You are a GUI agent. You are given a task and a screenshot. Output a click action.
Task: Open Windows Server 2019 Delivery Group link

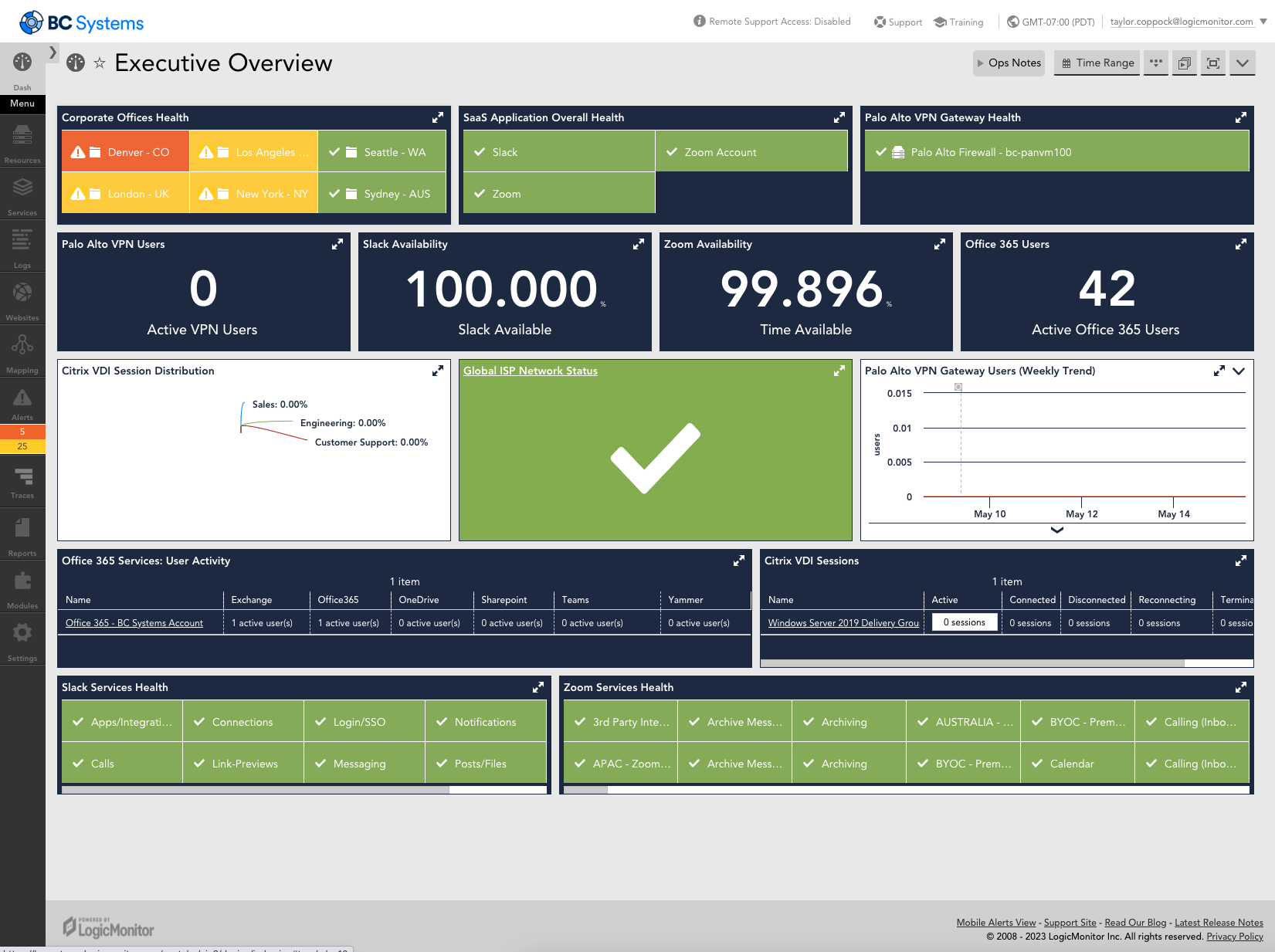tap(843, 623)
